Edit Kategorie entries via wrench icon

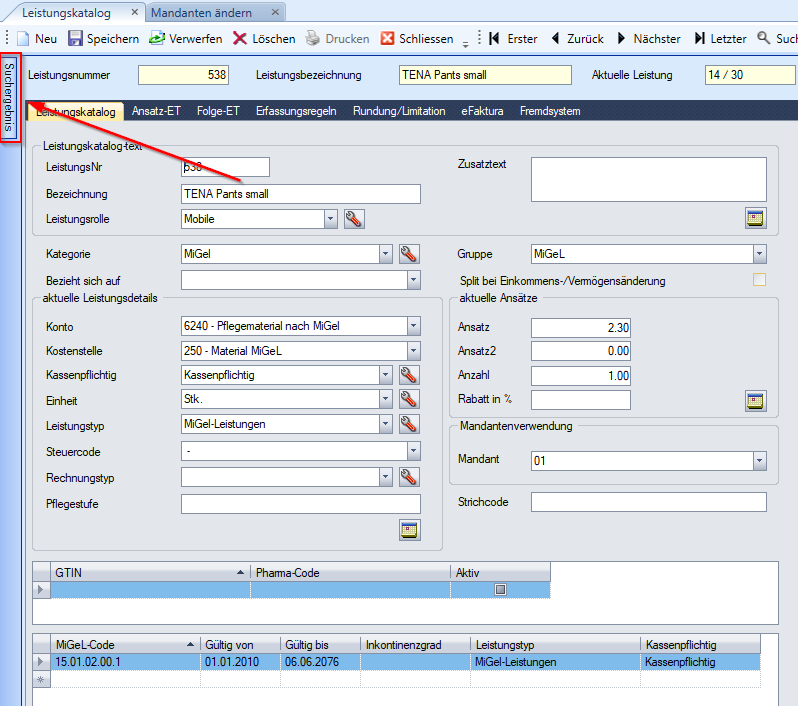click(x=409, y=254)
